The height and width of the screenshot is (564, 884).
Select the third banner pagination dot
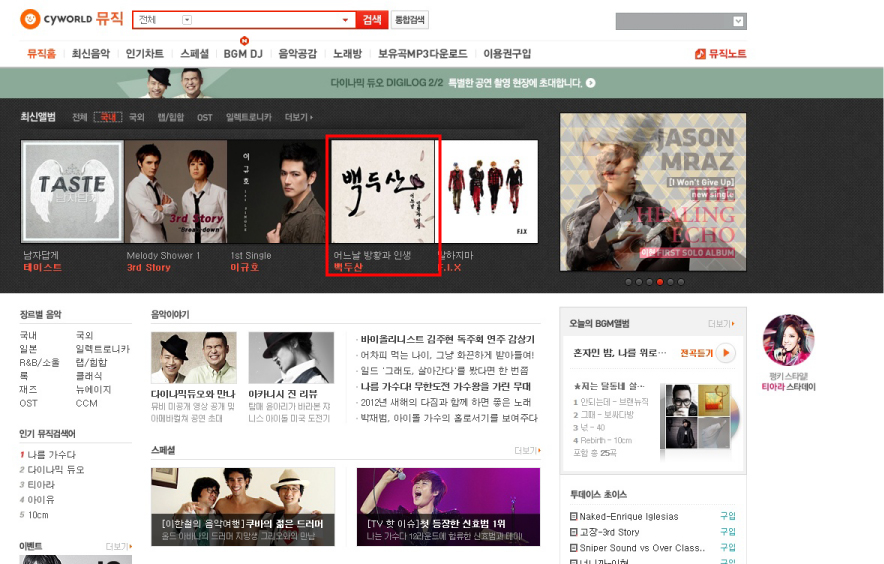pos(649,282)
